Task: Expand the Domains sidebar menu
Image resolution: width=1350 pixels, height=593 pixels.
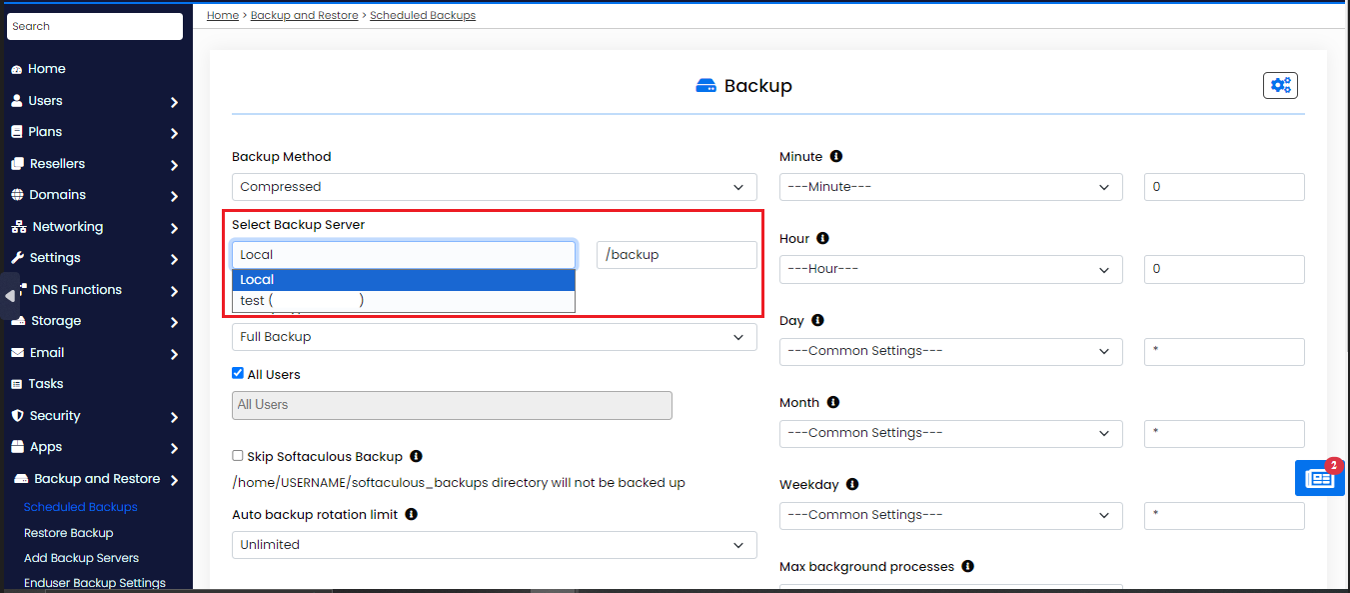Action: pyautogui.click(x=95, y=195)
